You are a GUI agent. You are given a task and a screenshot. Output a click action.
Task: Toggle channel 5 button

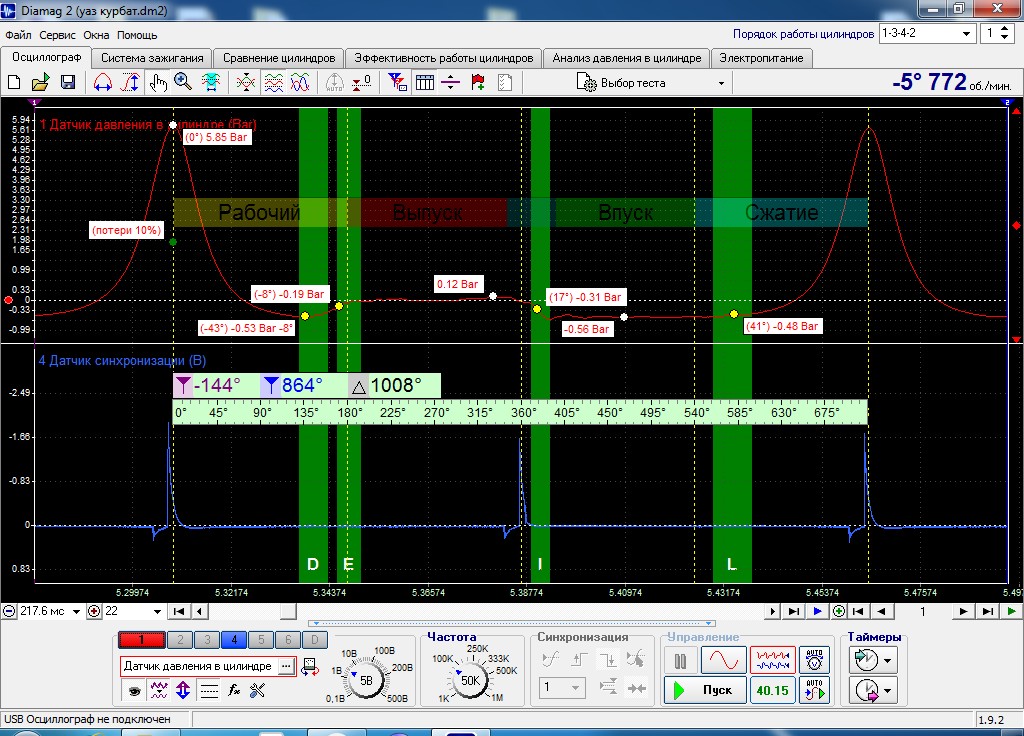click(261, 640)
